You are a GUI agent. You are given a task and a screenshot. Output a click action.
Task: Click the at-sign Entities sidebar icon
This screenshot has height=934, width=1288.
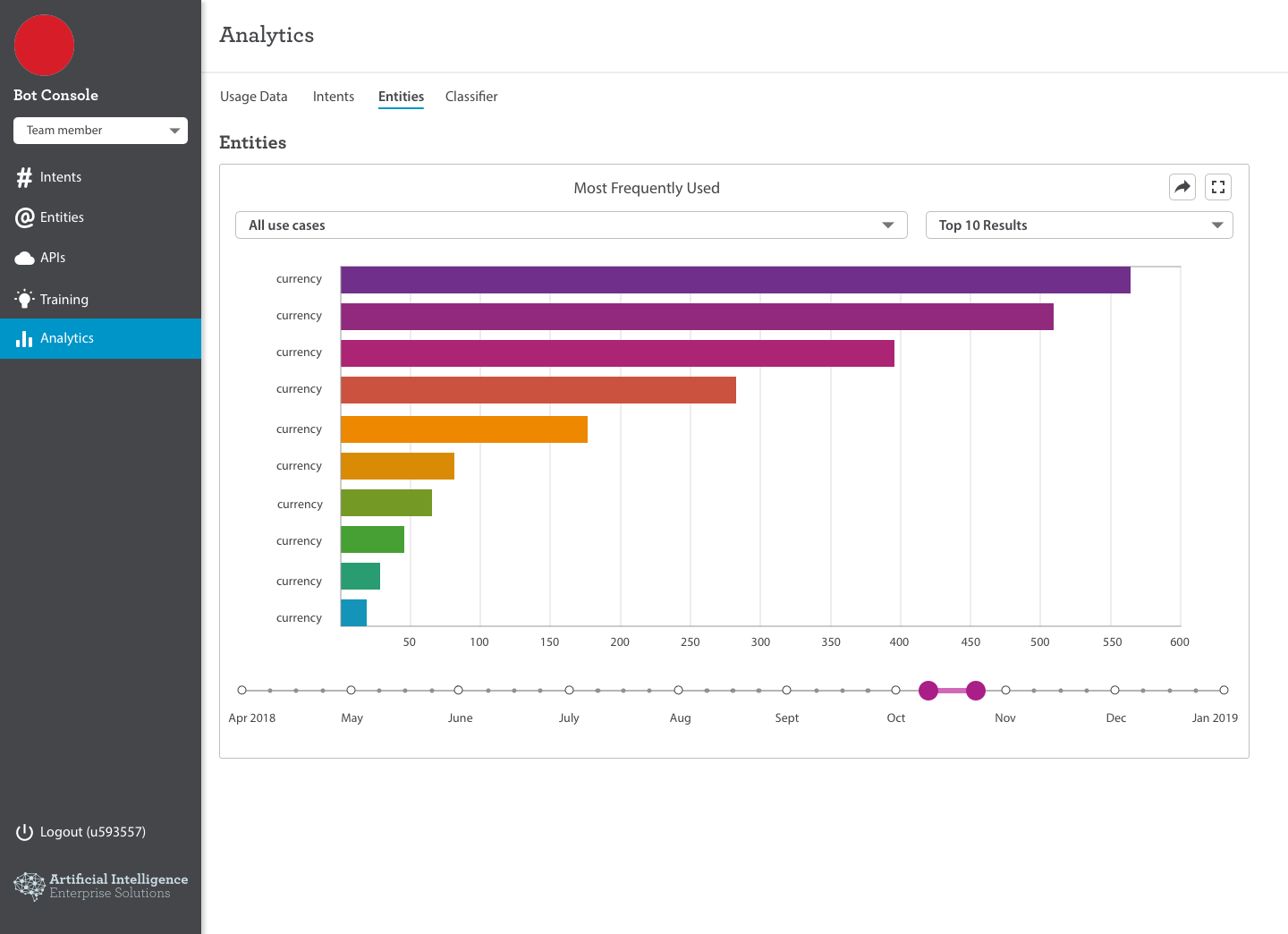[24, 217]
